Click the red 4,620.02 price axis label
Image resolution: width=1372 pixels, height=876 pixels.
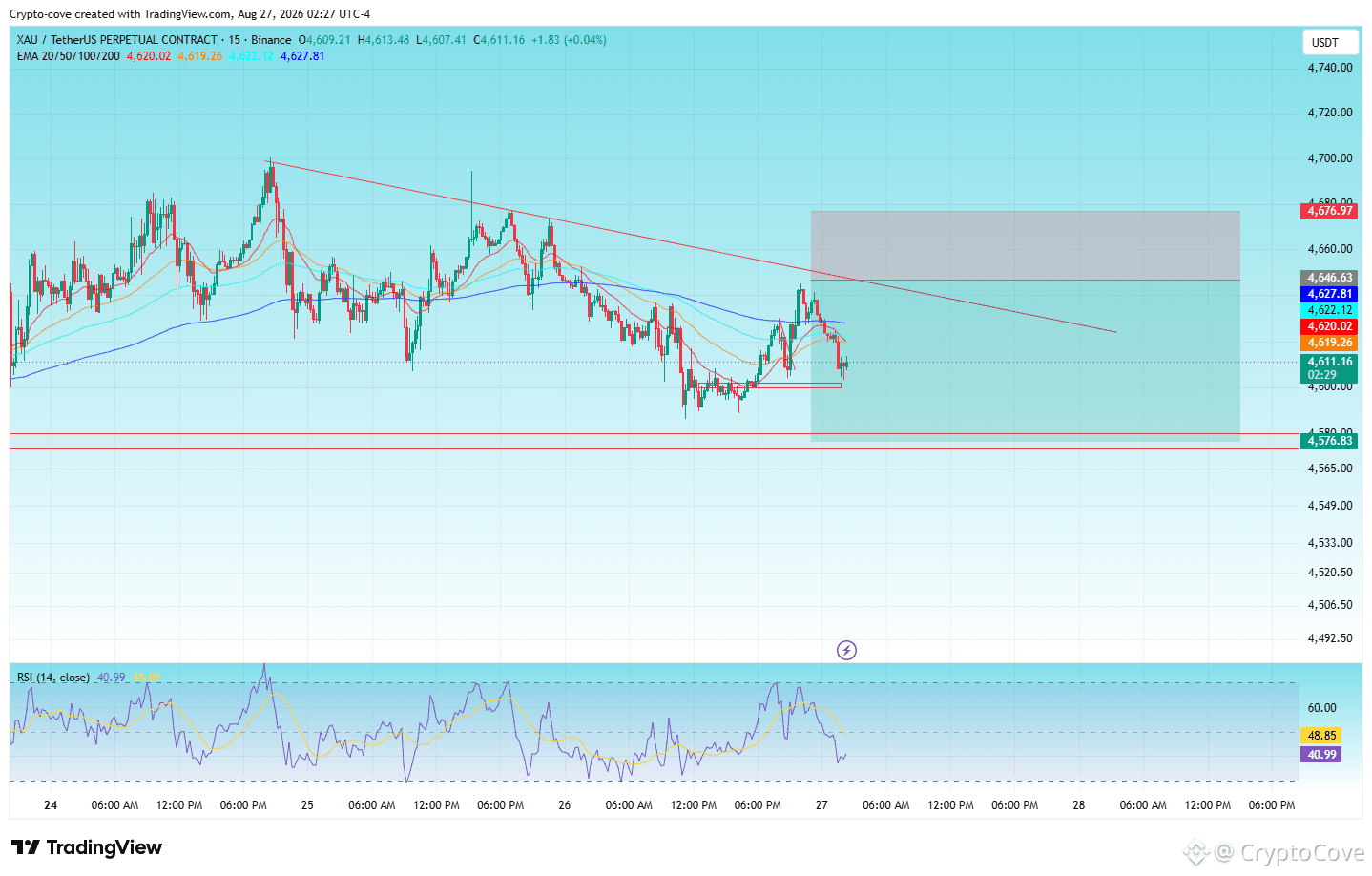1329,326
